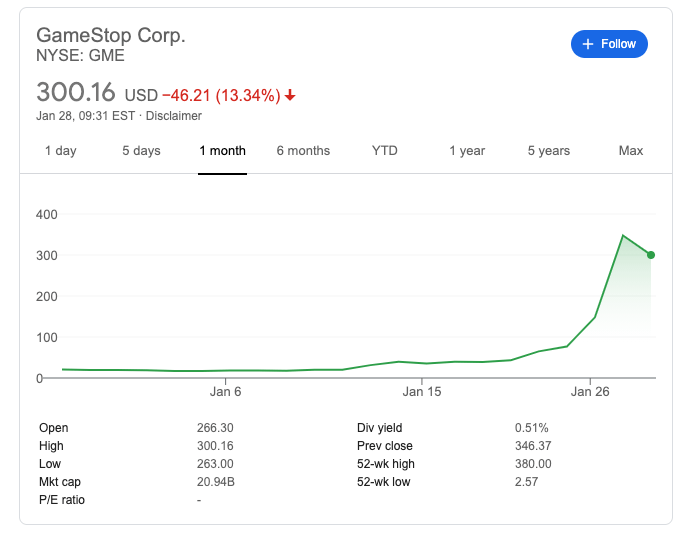Click the 300.16 current price value
The height and width of the screenshot is (538, 687).
point(76,93)
